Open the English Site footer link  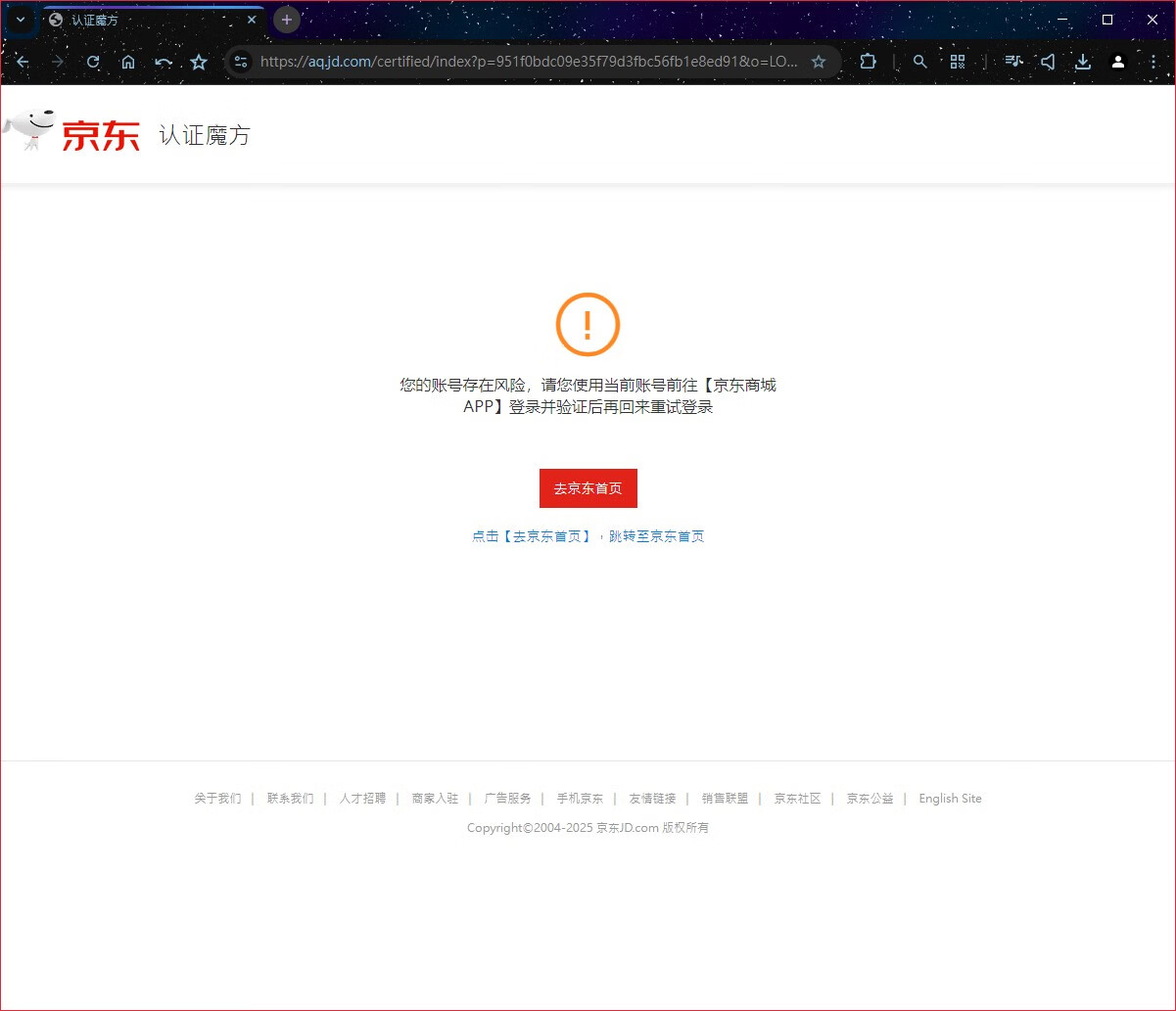coord(949,799)
